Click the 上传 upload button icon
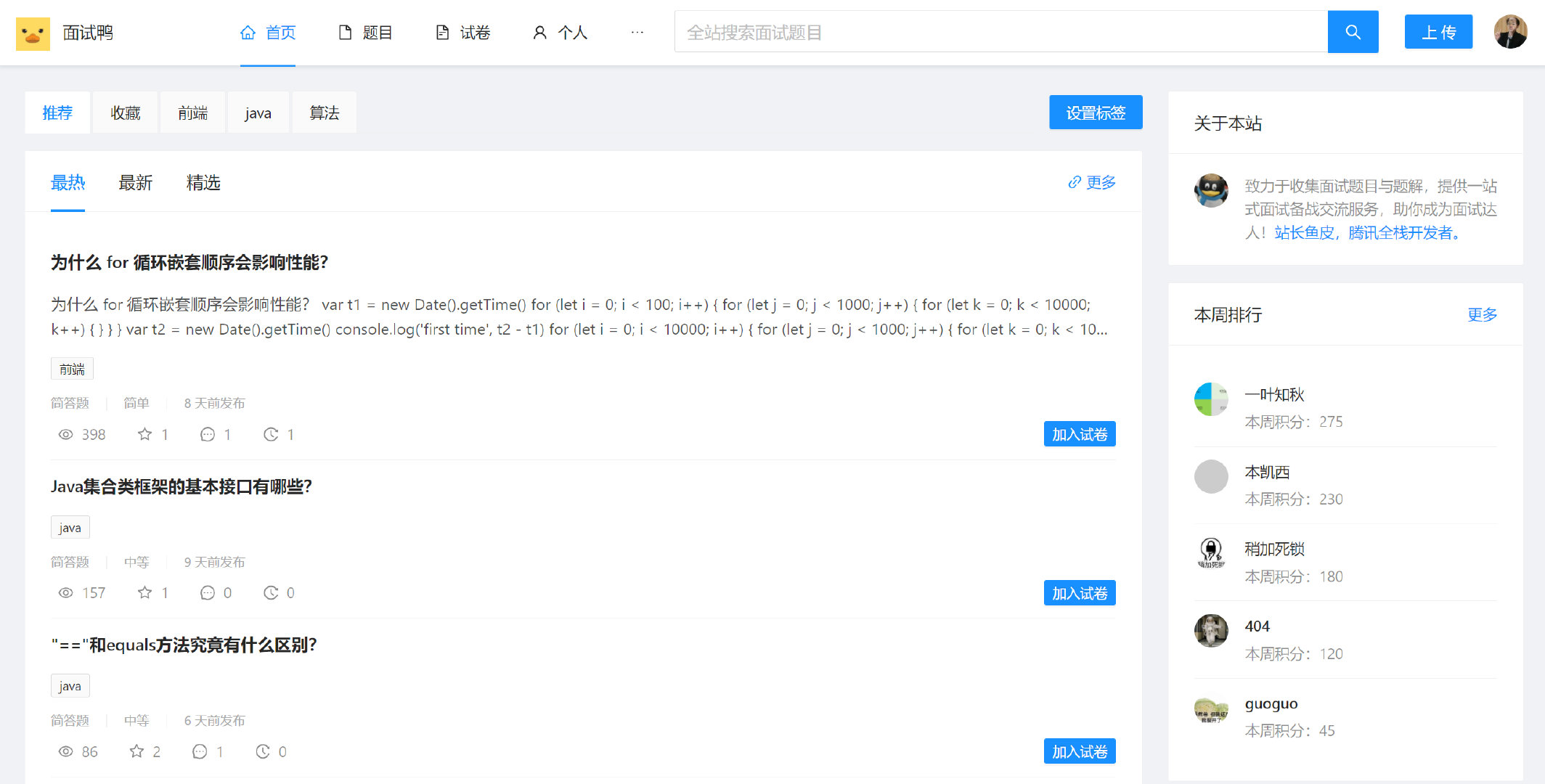 pos(1438,33)
